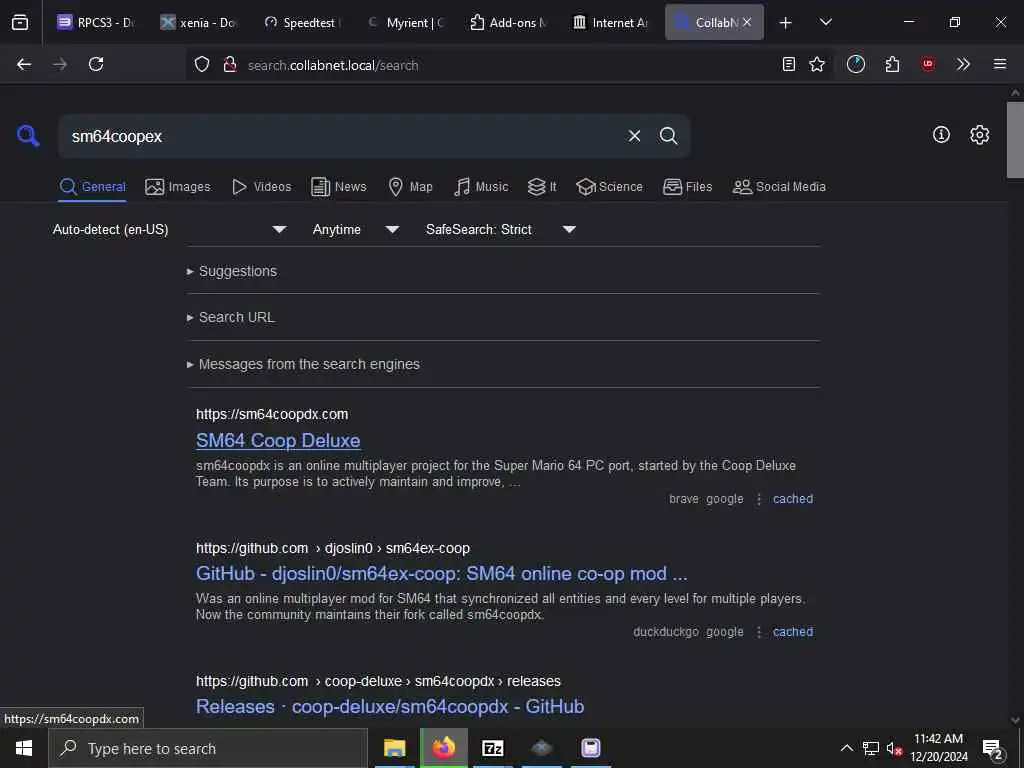This screenshot has width=1024, height=768.
Task: Click the muted volume tray icon
Action: tap(894, 748)
